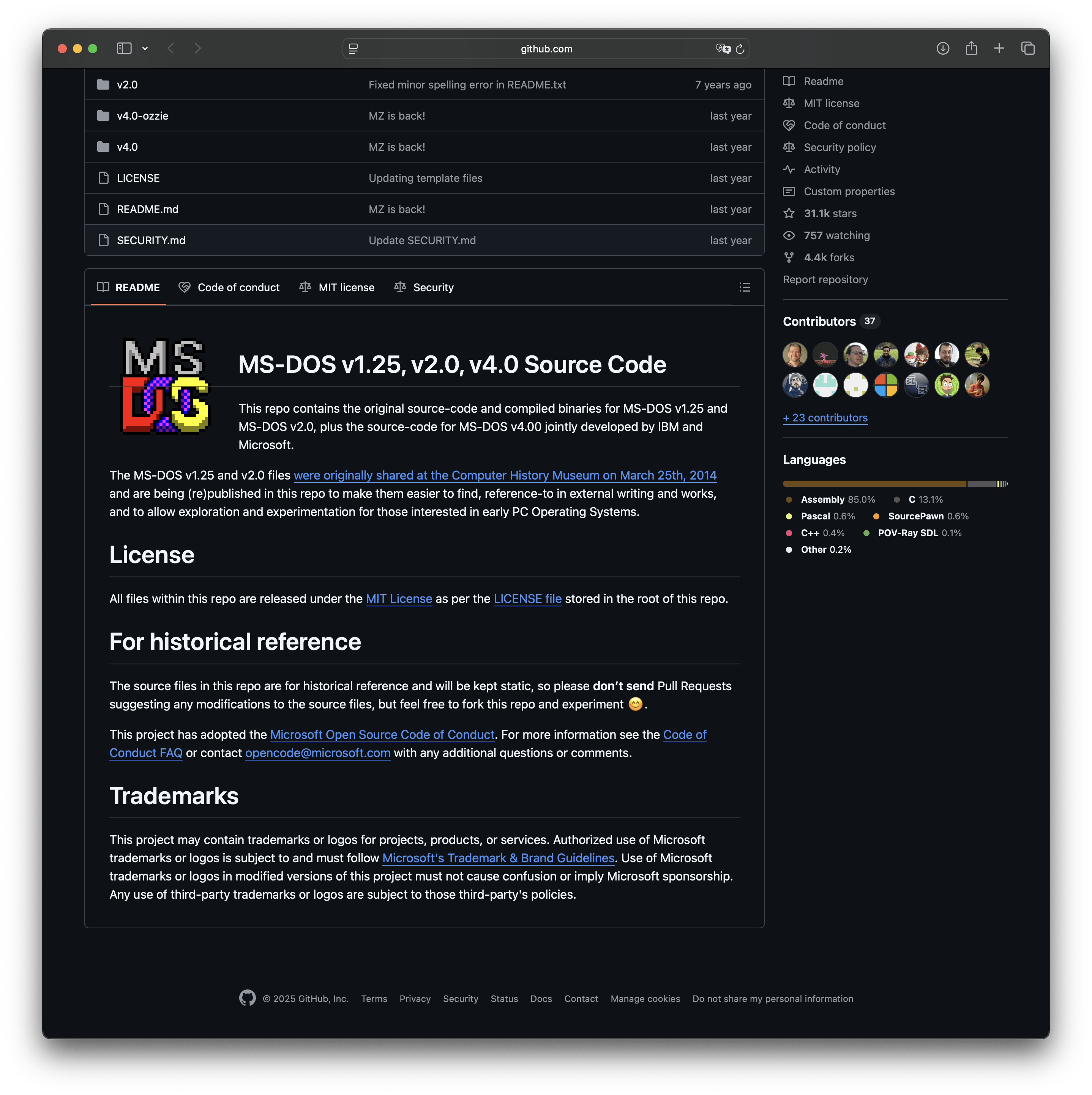The height and width of the screenshot is (1095, 1092).
Task: Open the LICENSE file
Action: click(x=138, y=178)
